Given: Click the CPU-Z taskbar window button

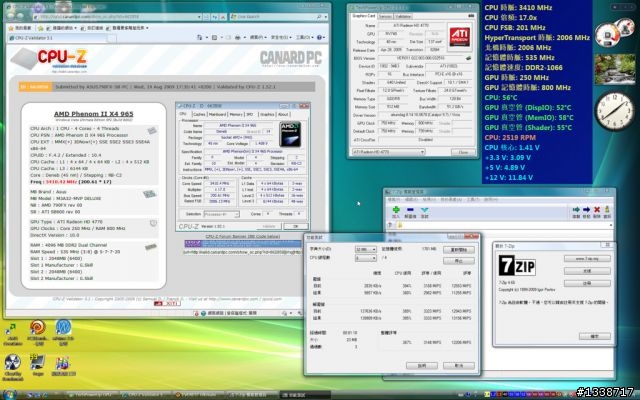Looking at the screenshot, I should (146, 395).
